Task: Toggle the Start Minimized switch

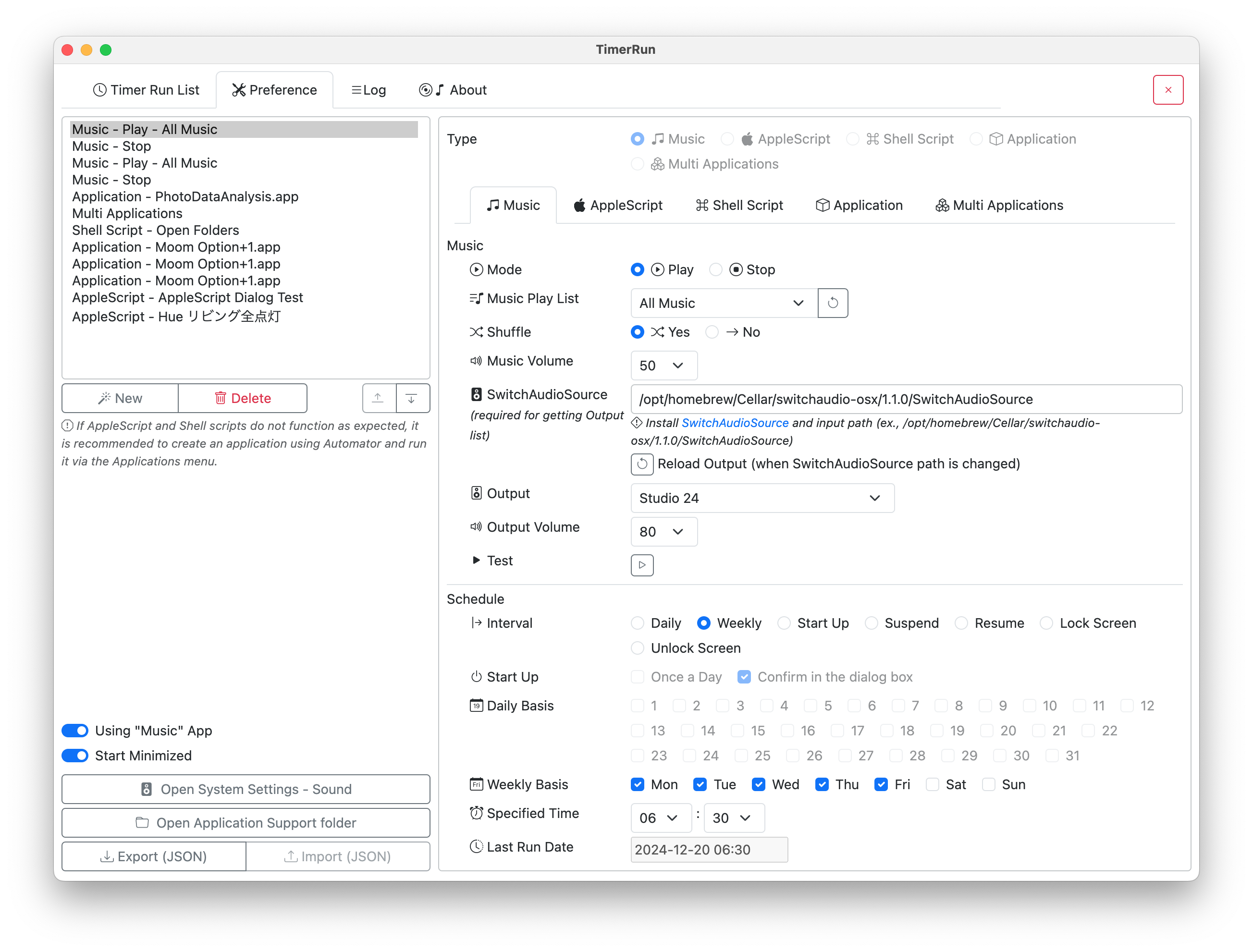Action: click(x=75, y=756)
